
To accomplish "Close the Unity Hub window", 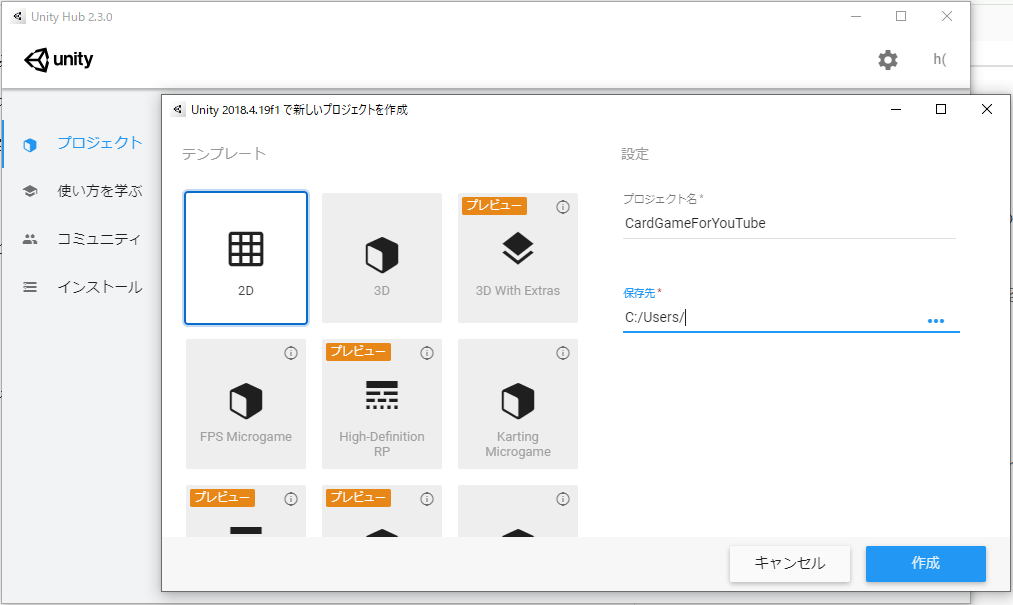I will click(946, 17).
